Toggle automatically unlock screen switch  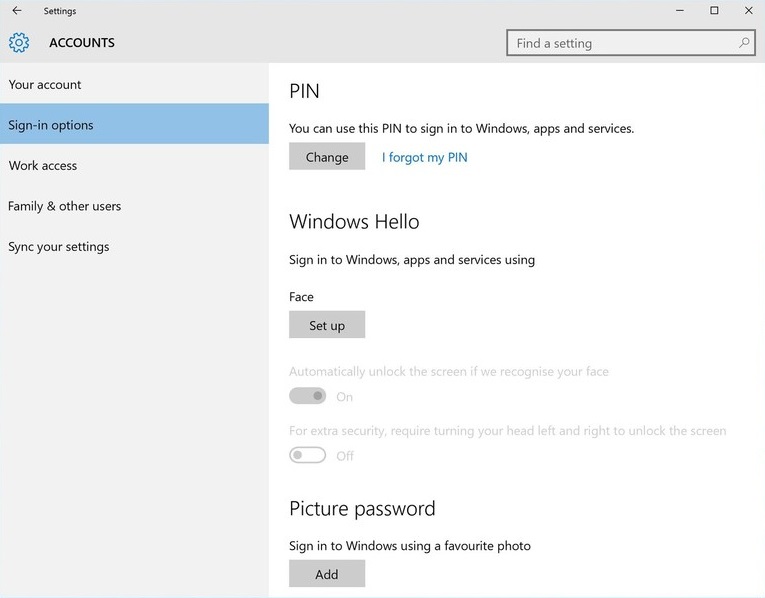[307, 396]
